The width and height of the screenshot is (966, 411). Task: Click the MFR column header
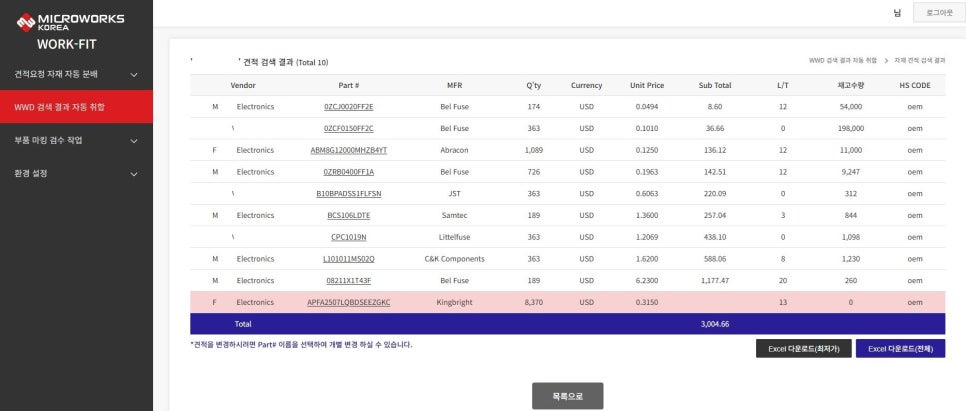(455, 85)
